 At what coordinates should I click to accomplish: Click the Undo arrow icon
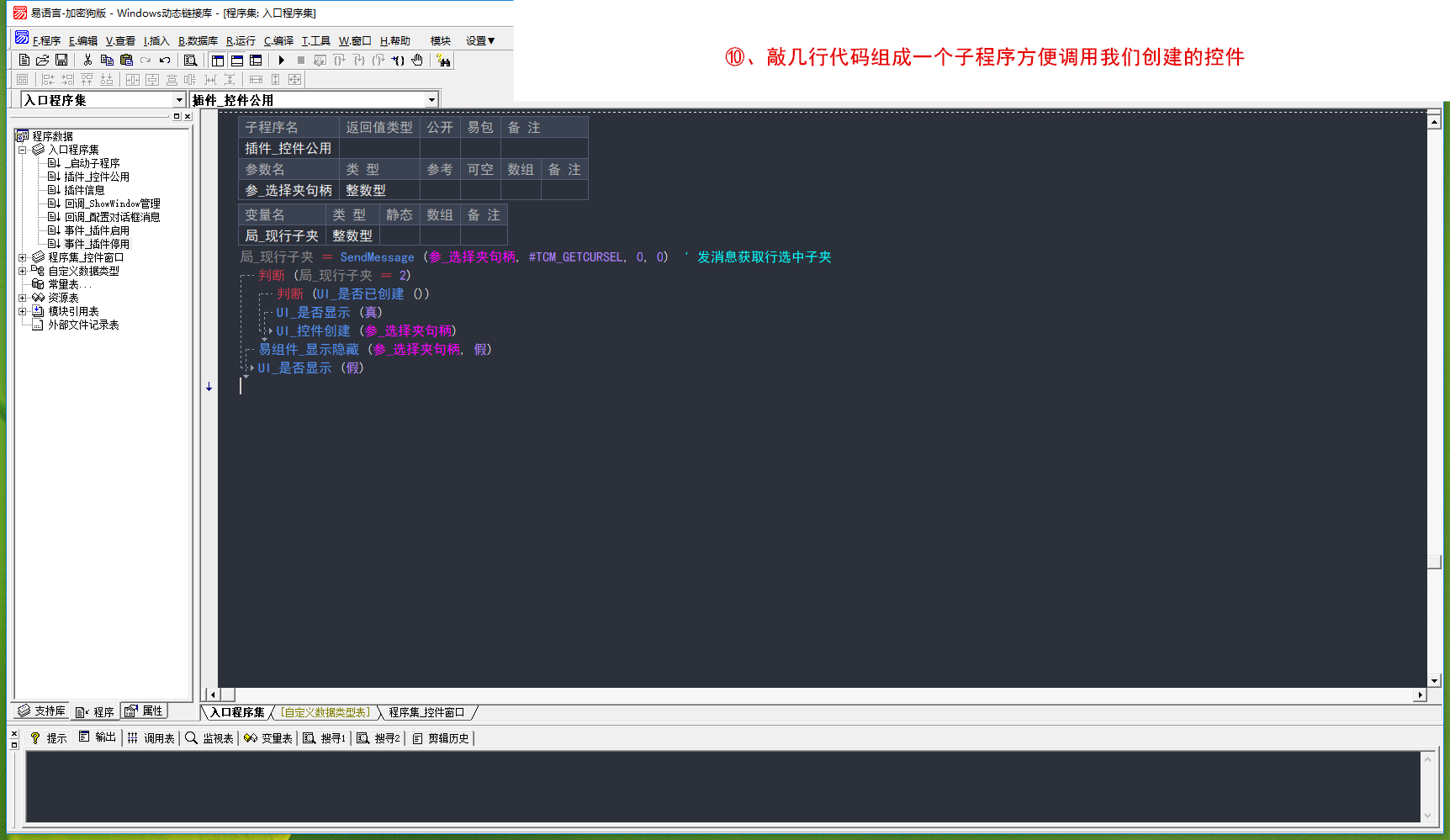click(165, 61)
